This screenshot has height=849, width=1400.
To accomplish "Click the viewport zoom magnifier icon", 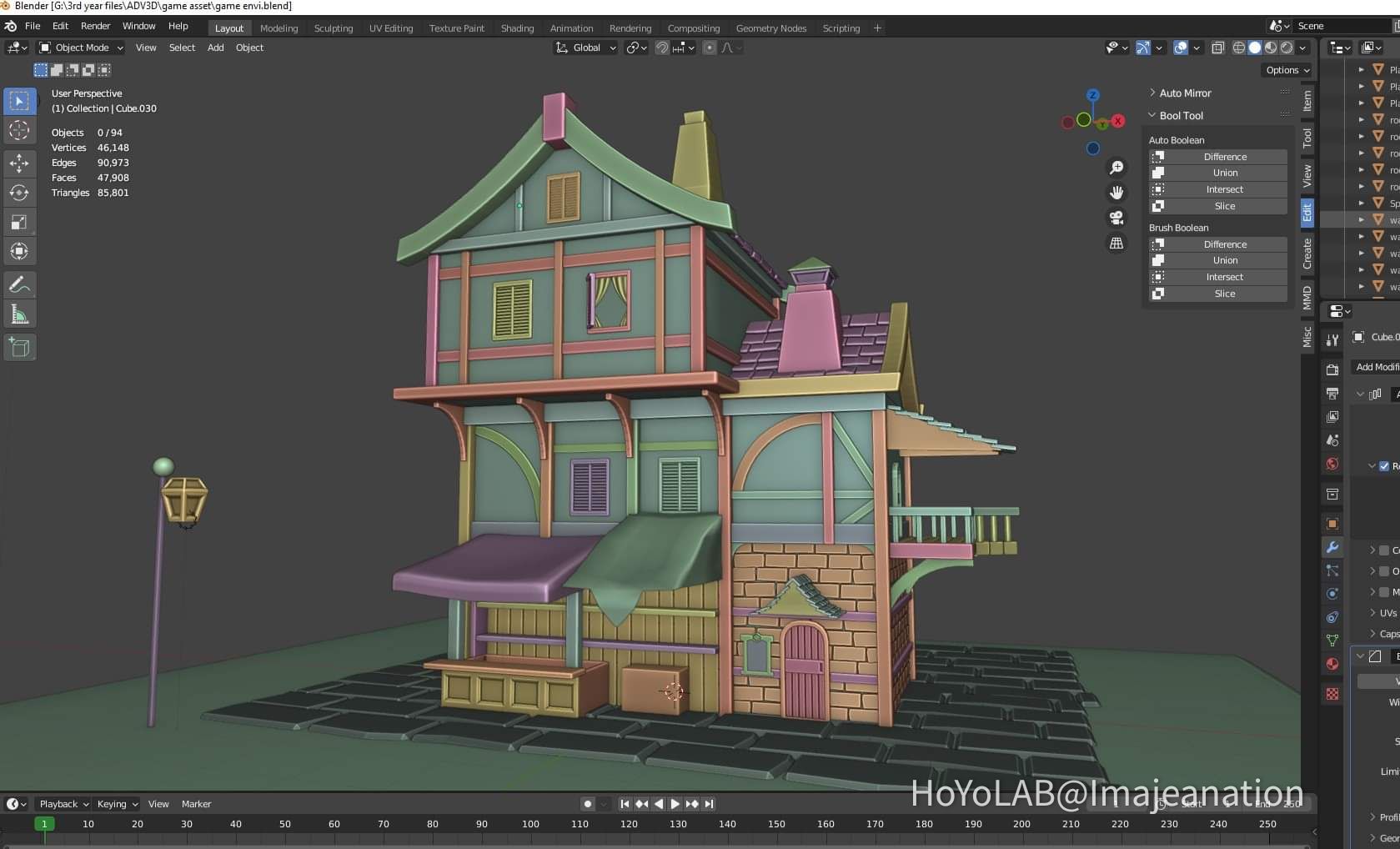I will tap(1116, 167).
